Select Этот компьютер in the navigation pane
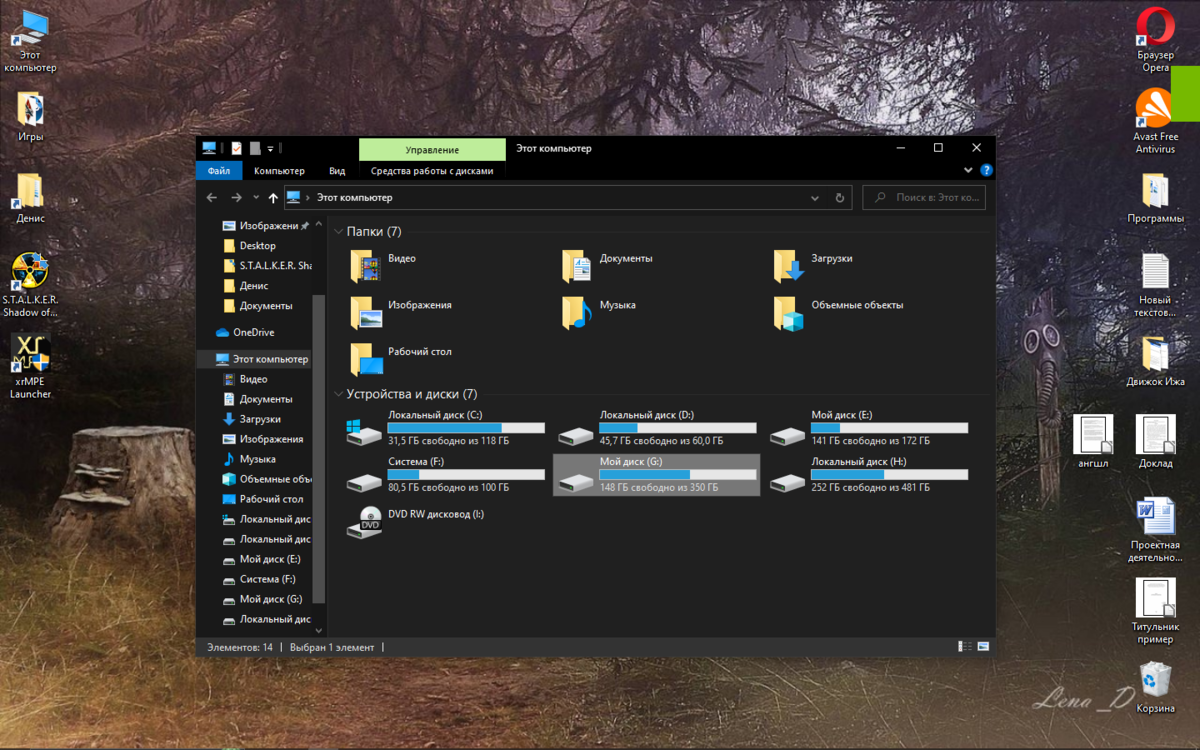 click(263, 359)
